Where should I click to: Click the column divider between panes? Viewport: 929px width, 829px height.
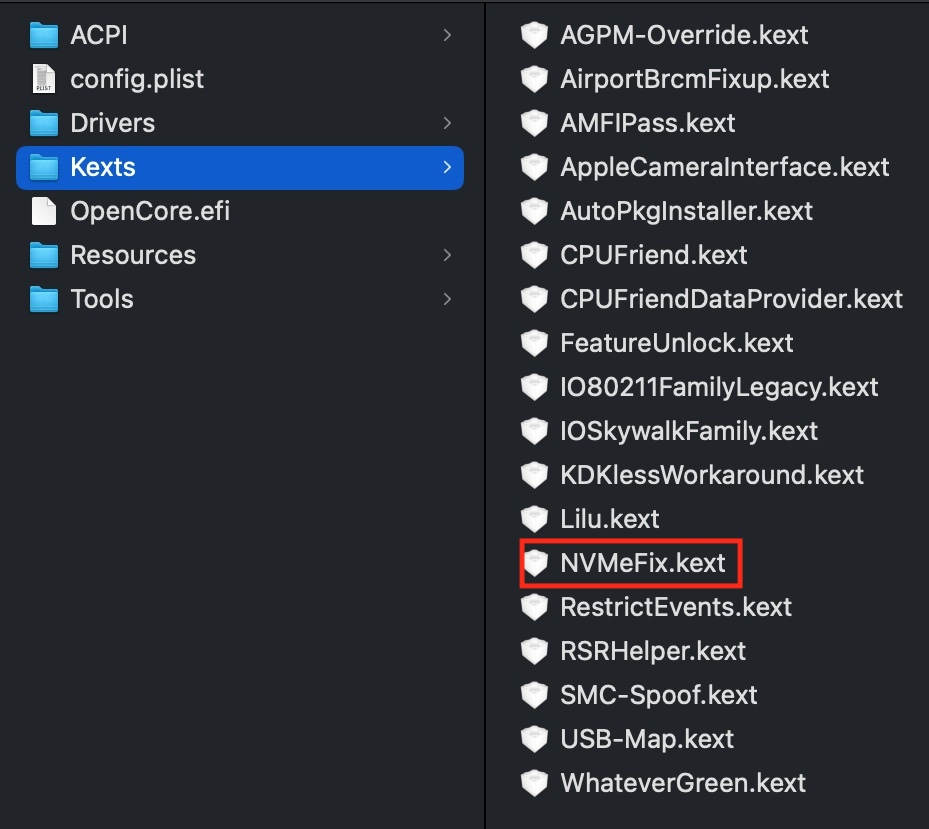[x=485, y=414]
